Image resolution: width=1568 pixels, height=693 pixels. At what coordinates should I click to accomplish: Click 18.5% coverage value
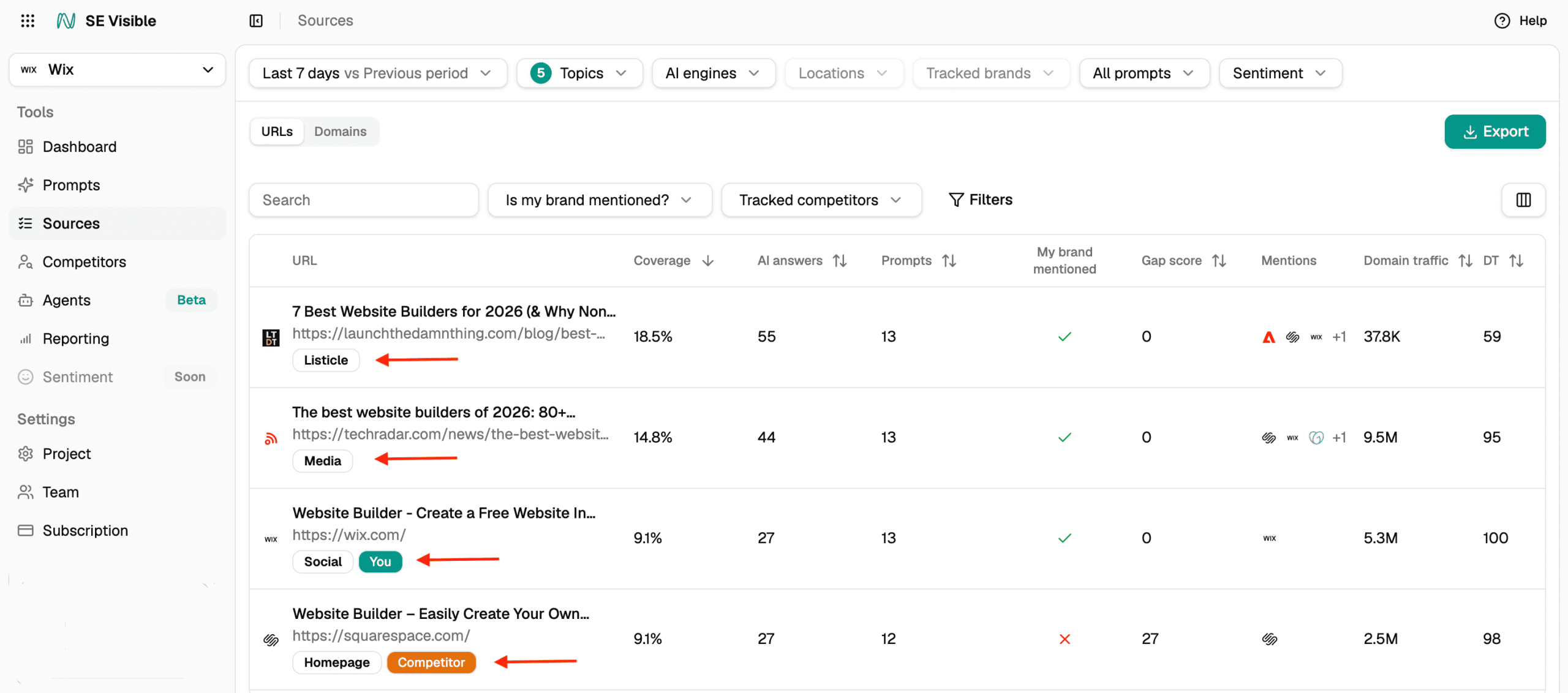(x=653, y=337)
